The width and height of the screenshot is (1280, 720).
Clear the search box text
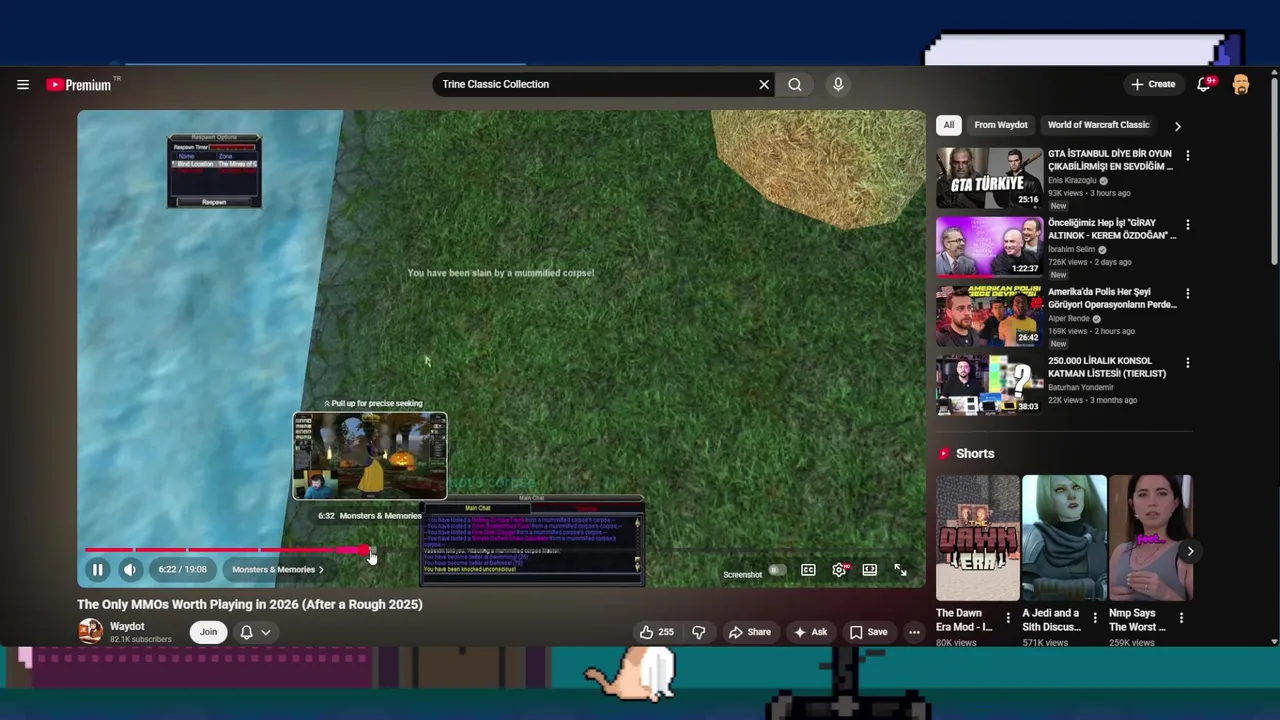click(764, 84)
